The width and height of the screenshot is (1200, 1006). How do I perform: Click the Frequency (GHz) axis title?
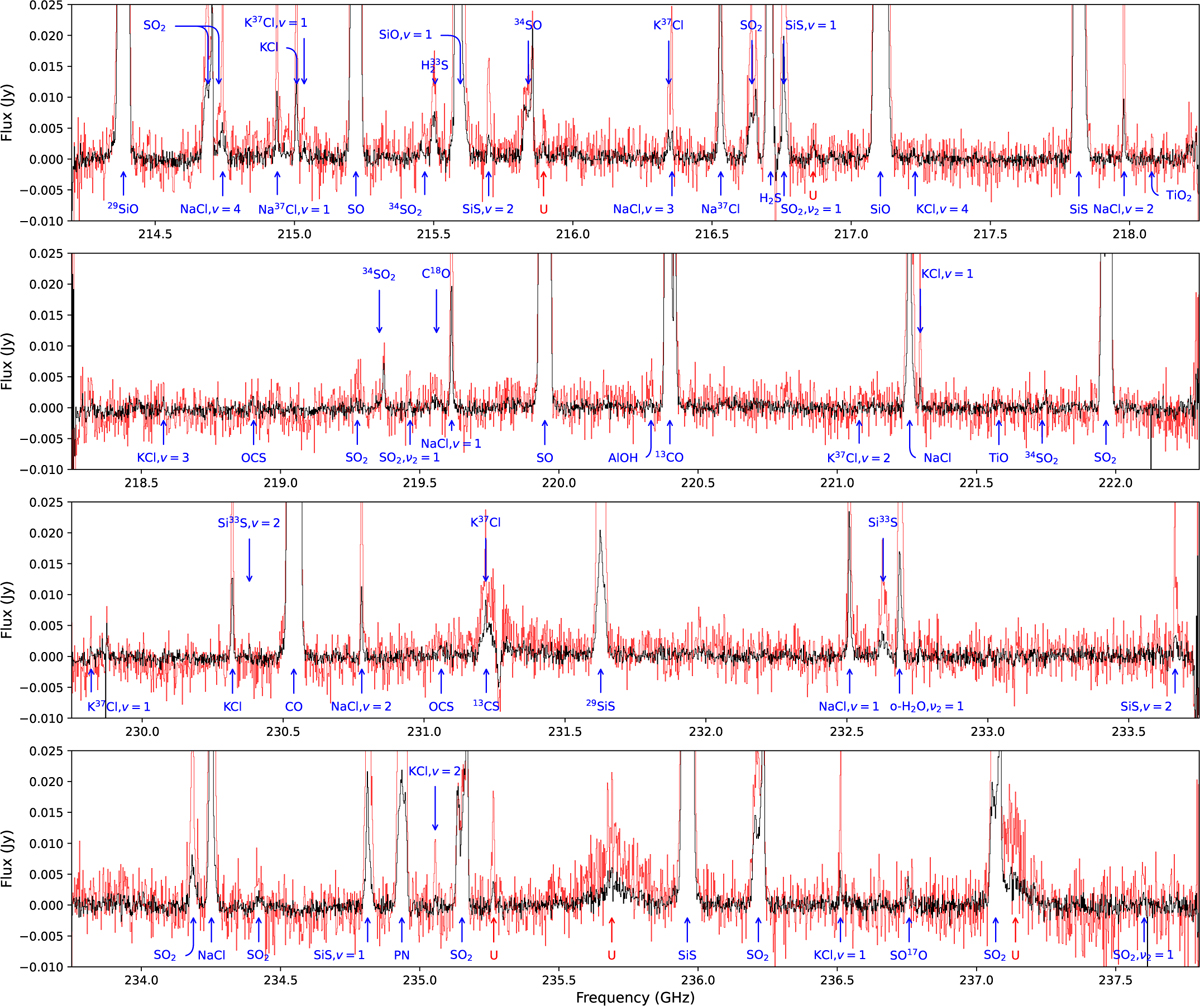[x=636, y=996]
